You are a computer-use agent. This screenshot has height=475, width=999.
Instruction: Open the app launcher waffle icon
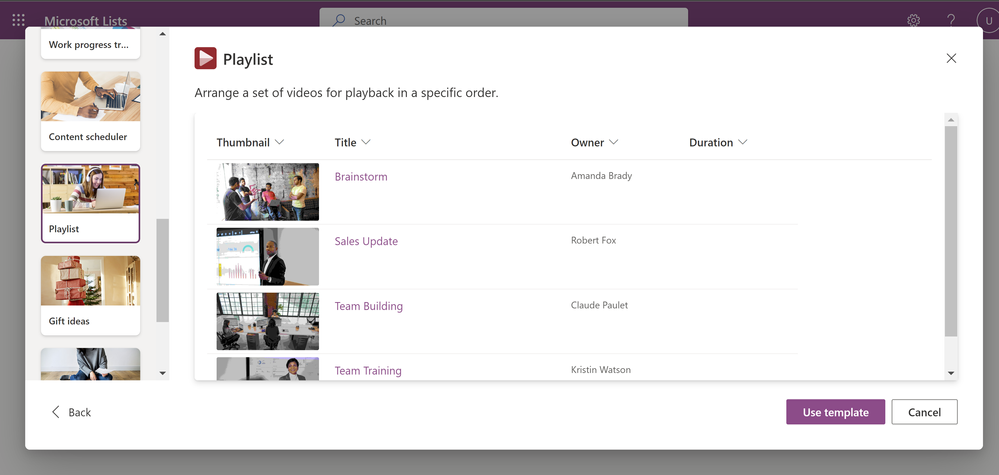pos(18,20)
